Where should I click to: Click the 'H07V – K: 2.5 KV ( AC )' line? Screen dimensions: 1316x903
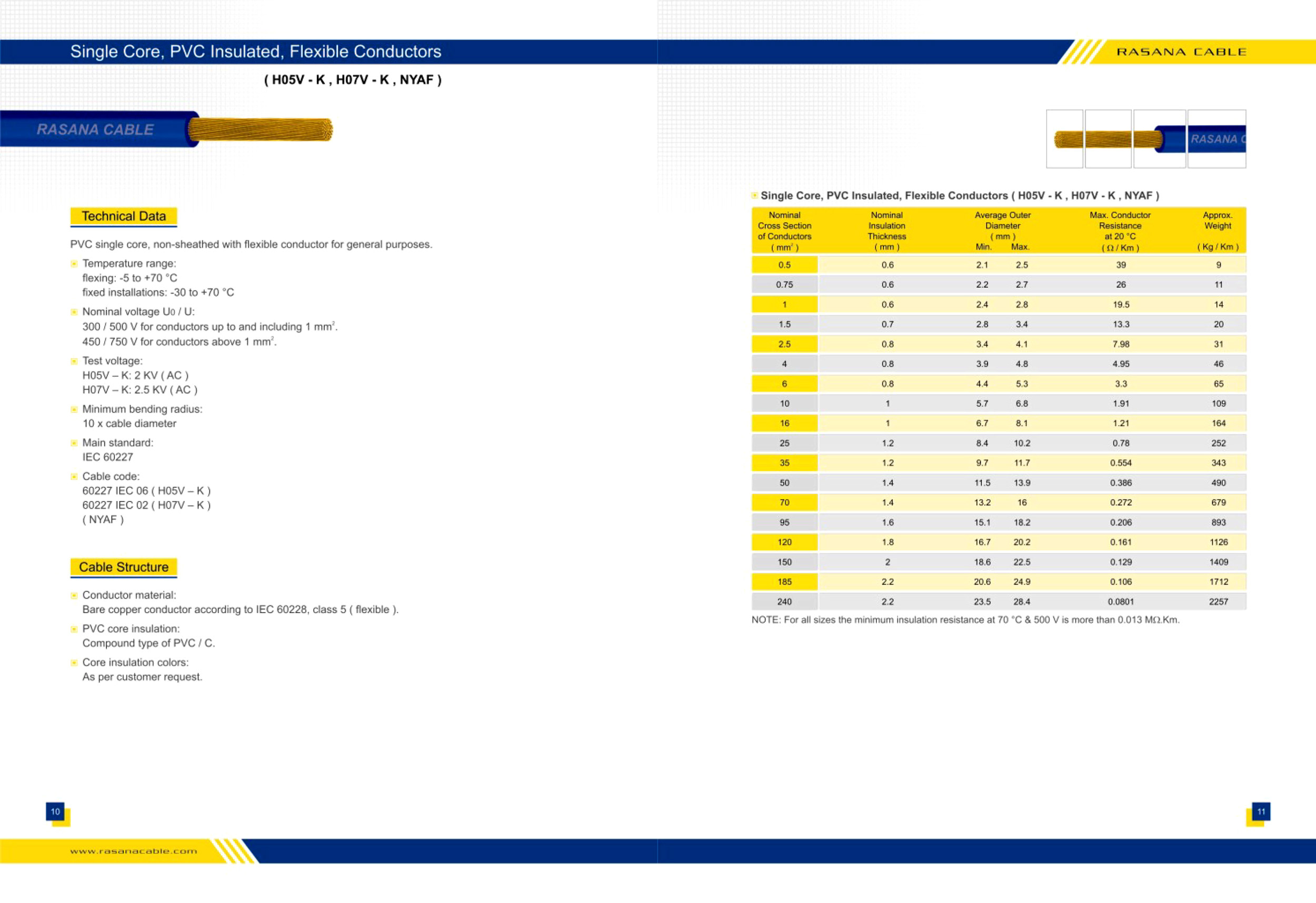tap(140, 390)
